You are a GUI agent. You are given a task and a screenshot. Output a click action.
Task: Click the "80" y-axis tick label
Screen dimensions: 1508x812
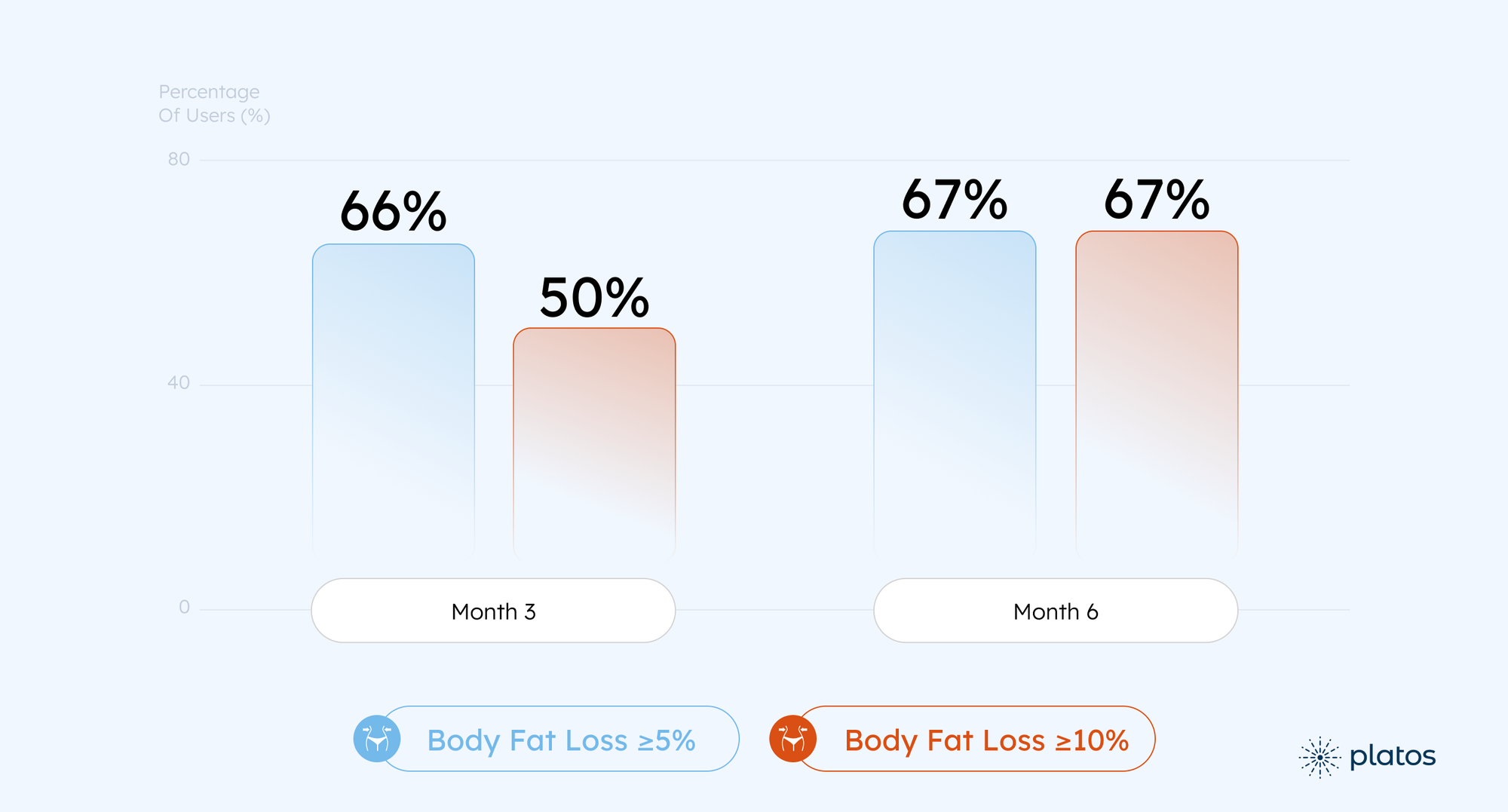[179, 159]
